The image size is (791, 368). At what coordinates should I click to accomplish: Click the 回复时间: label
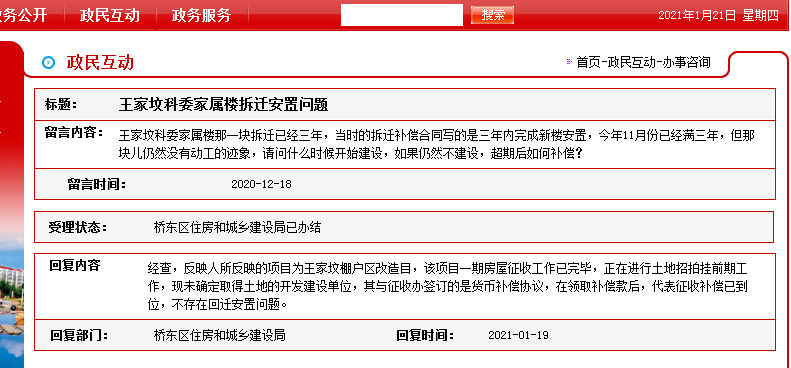coord(425,335)
